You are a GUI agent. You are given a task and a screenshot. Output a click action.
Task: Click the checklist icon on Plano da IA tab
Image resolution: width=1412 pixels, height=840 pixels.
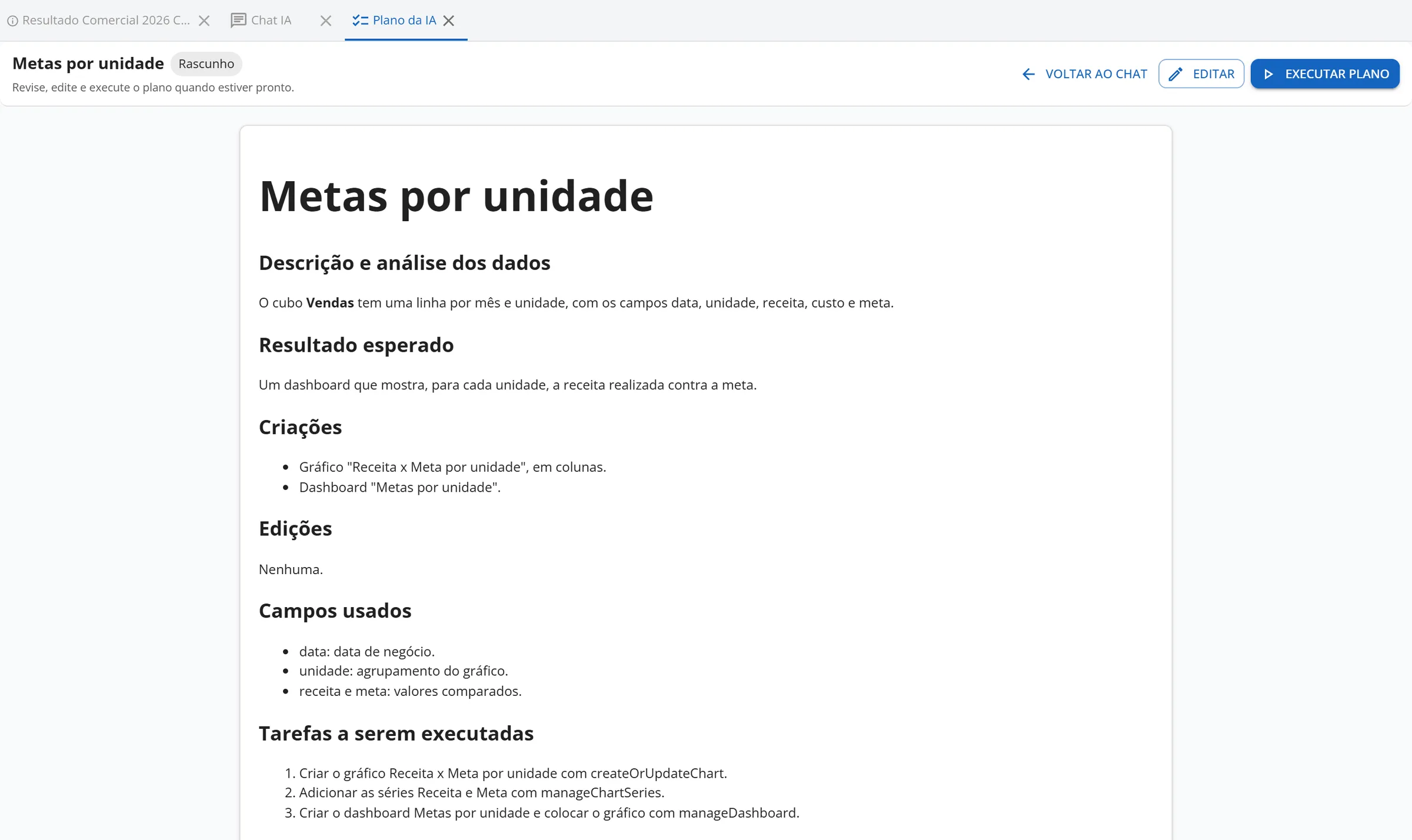[x=360, y=21]
